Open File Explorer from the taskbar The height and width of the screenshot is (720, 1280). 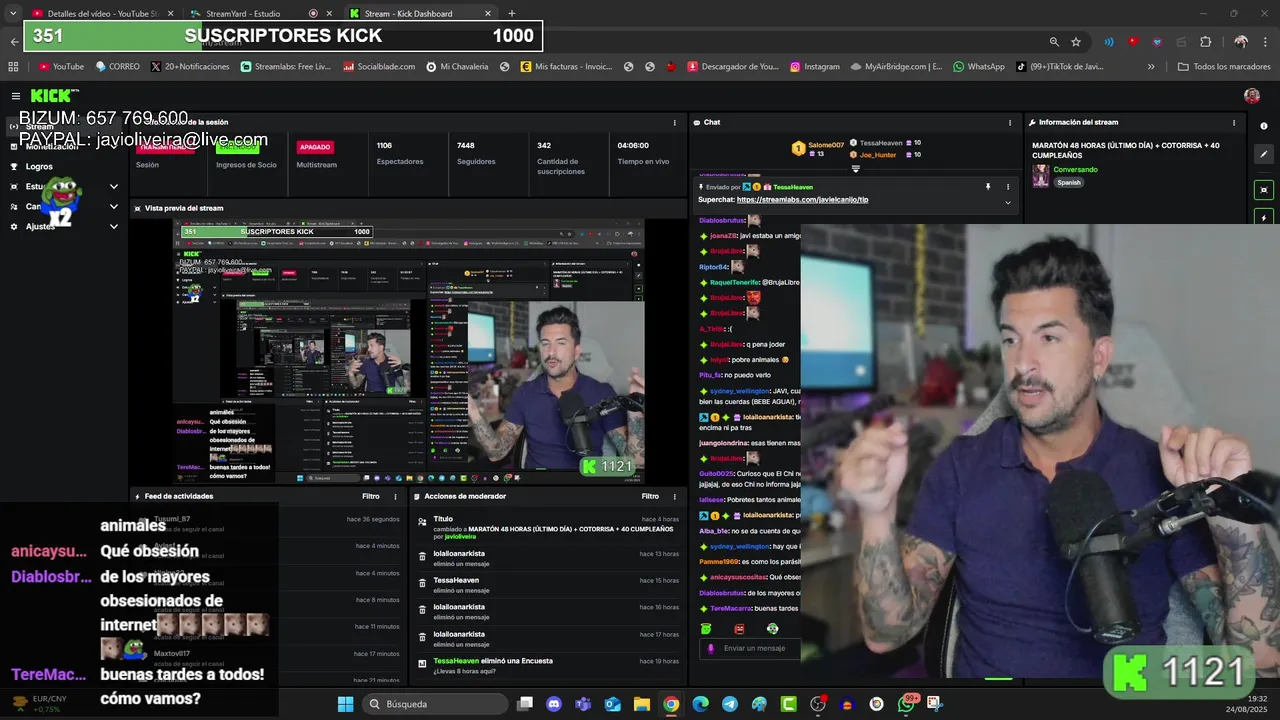(x=642, y=704)
